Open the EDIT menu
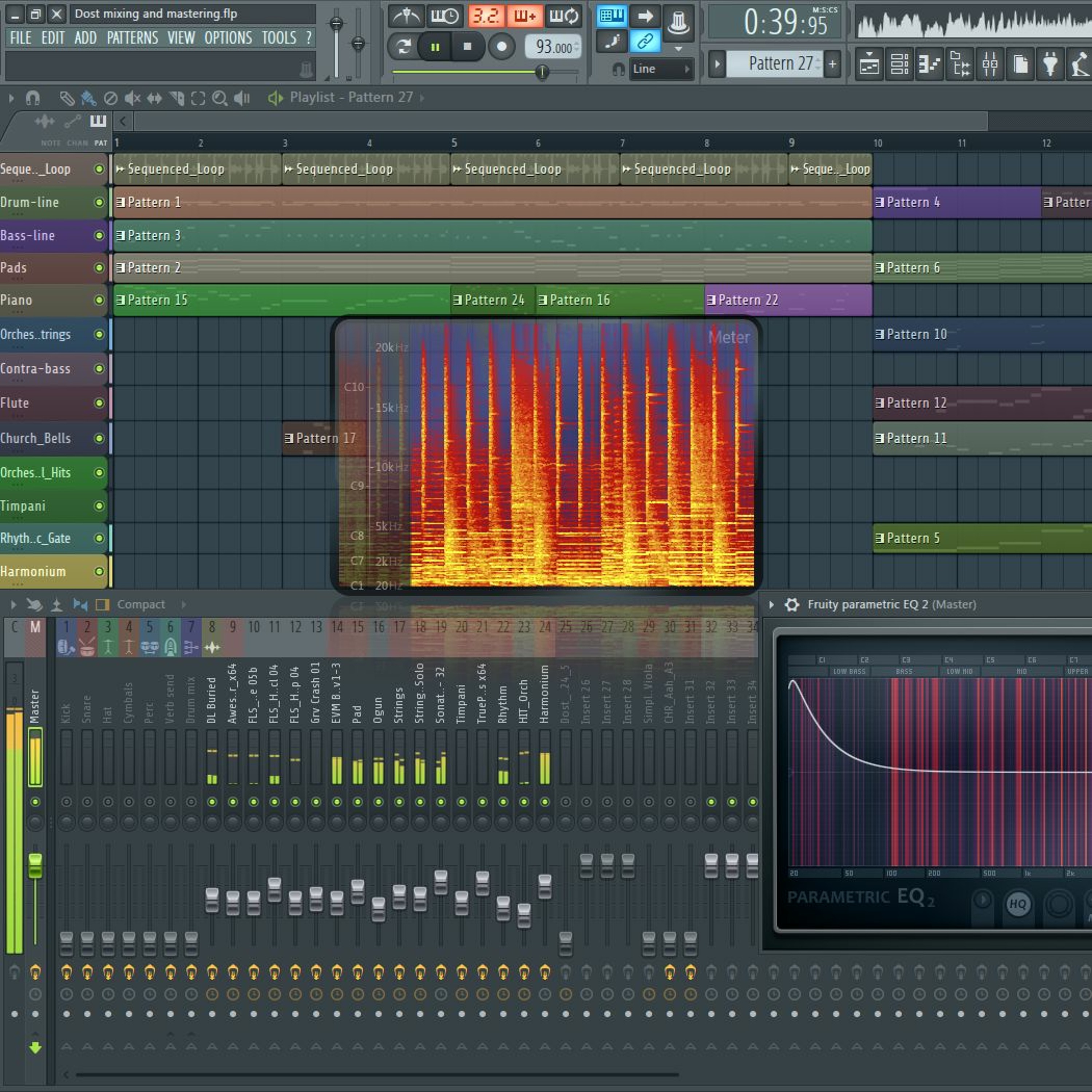The image size is (1092, 1092). click(53, 38)
